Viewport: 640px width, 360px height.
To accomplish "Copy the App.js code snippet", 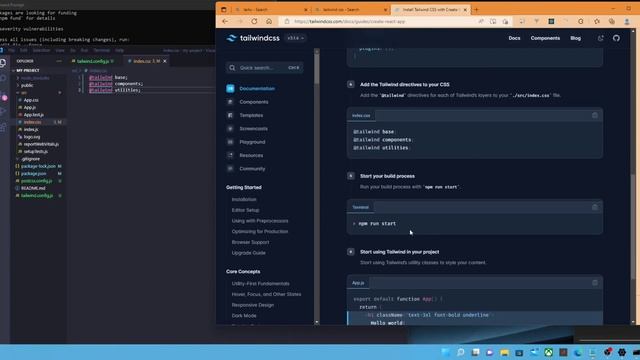I will pyautogui.click(x=595, y=283).
